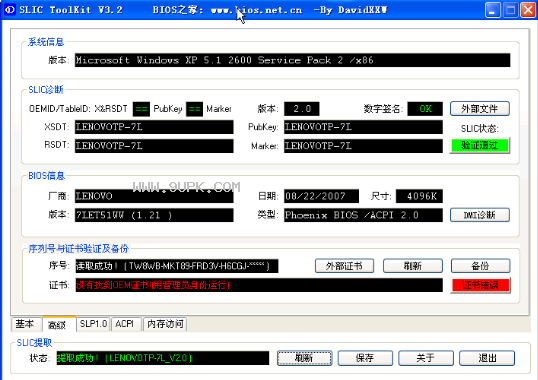
Task: Click the SLIC version field showing 2.0
Action: point(302,109)
